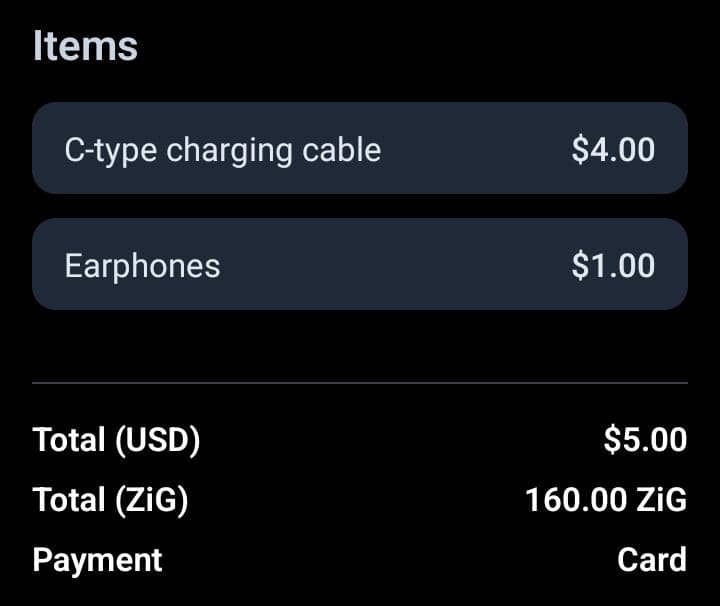The height and width of the screenshot is (606, 720).
Task: Click the Total (USD) label
Action: point(116,440)
